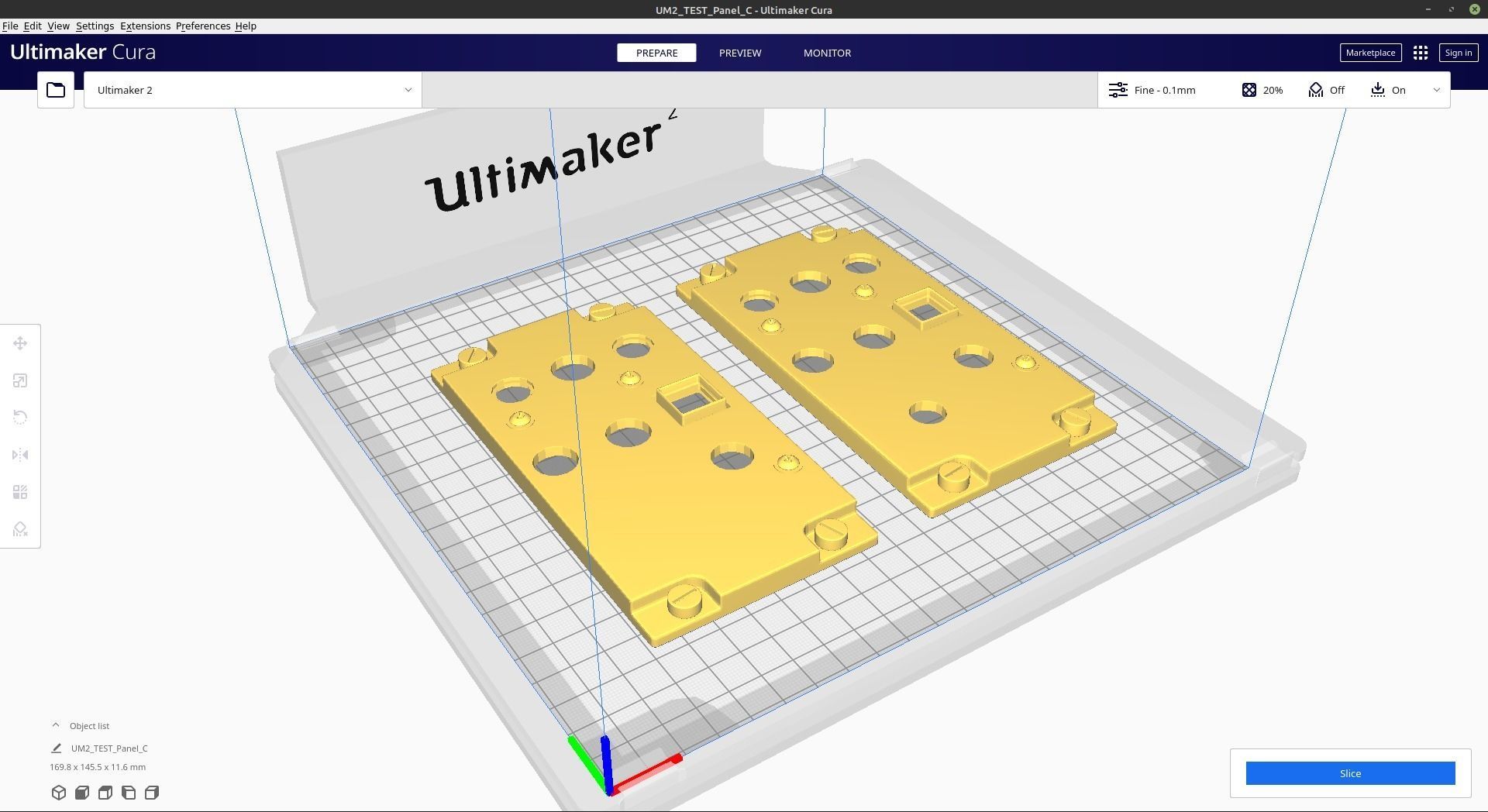Open the Preferences menu

[x=203, y=26]
